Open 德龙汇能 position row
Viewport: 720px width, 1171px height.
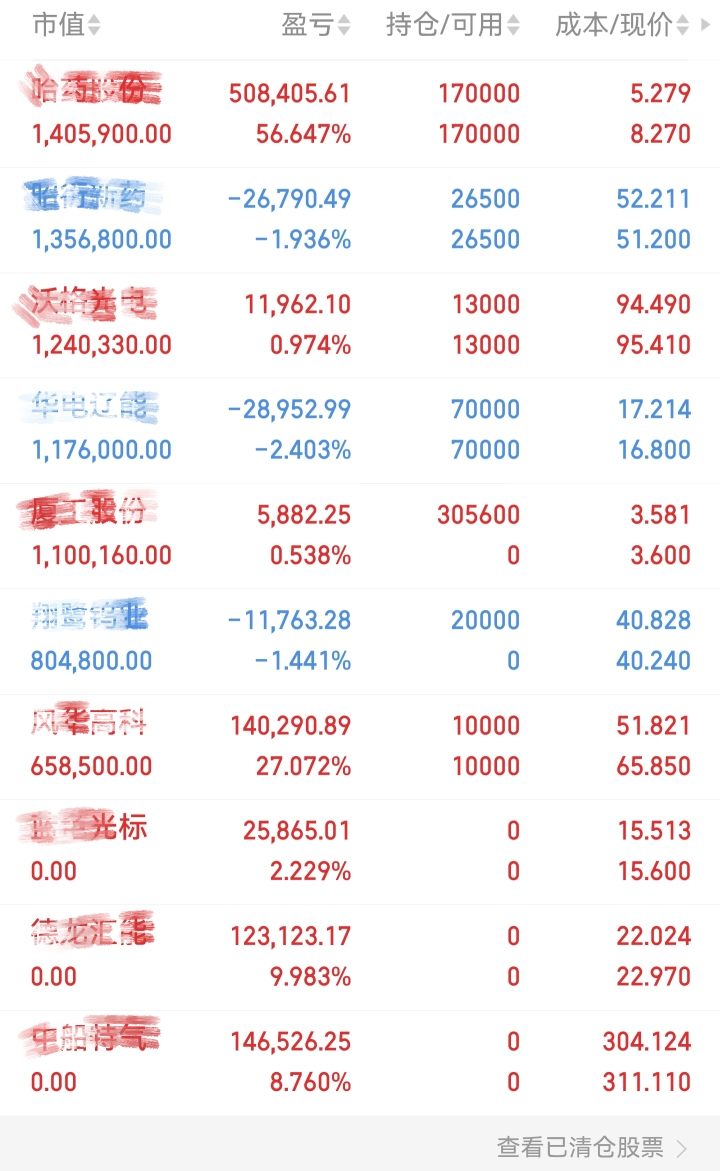(360, 957)
